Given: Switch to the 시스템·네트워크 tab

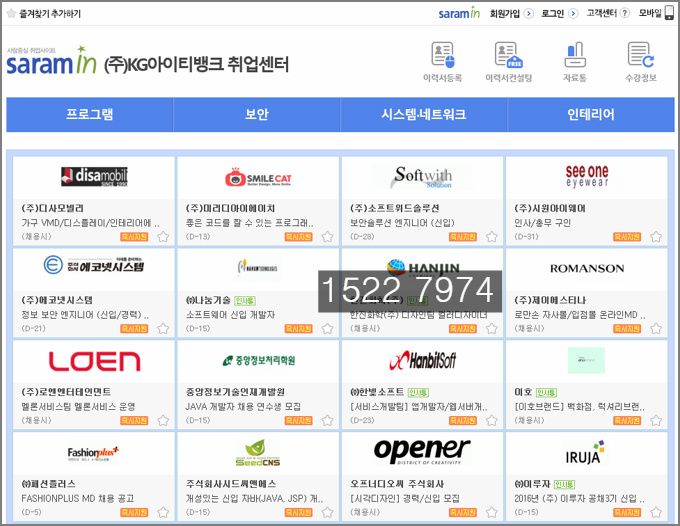Looking at the screenshot, I should pyautogui.click(x=424, y=114).
